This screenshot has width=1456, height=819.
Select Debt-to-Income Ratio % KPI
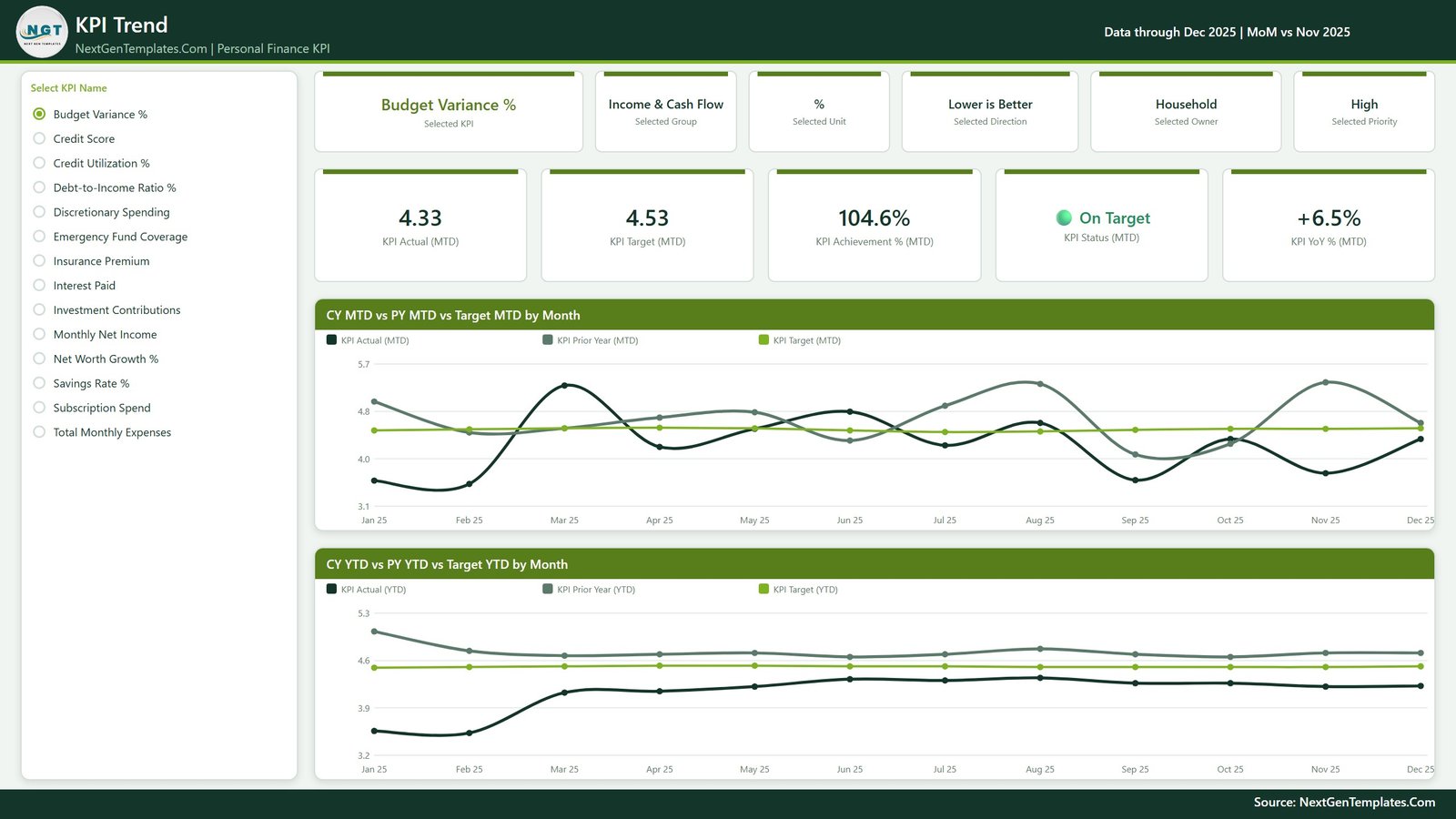tap(39, 187)
